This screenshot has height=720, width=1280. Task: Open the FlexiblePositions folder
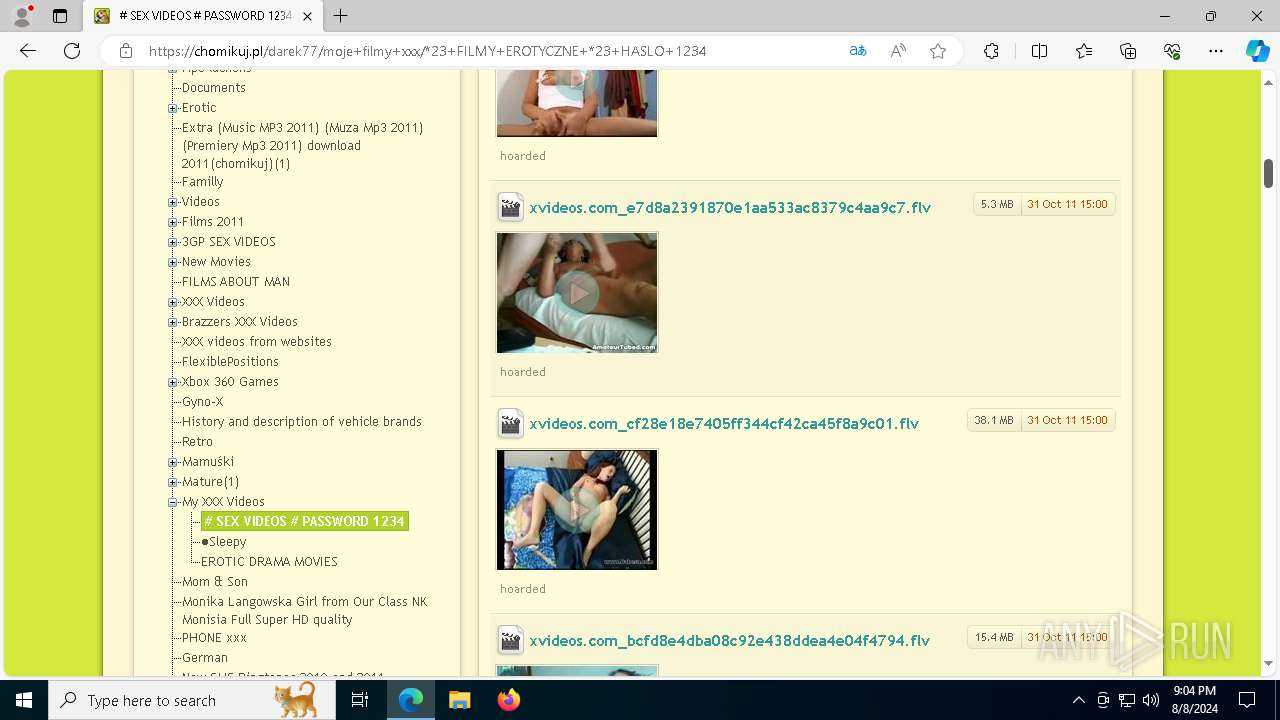click(230, 362)
